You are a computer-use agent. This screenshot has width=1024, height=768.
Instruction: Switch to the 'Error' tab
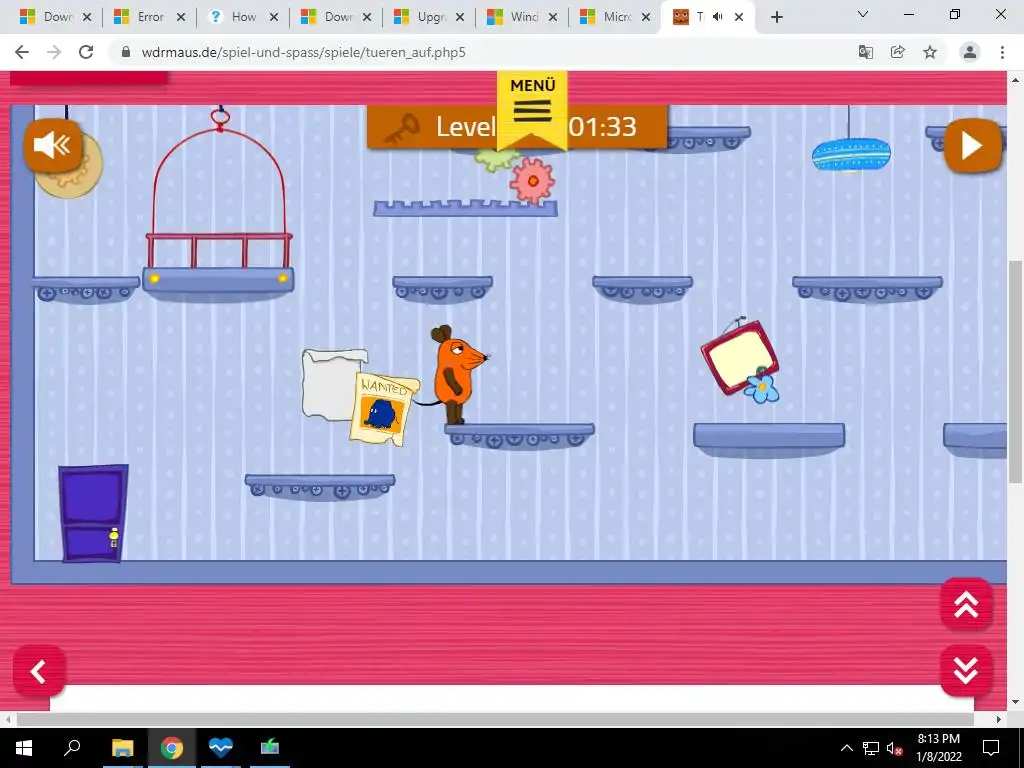pyautogui.click(x=150, y=17)
